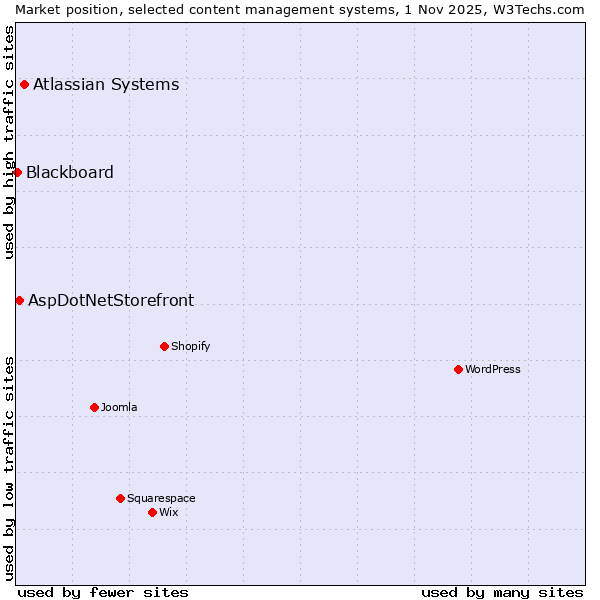Click the 'used by high traffic sites' label

pyautogui.click(x=9, y=142)
